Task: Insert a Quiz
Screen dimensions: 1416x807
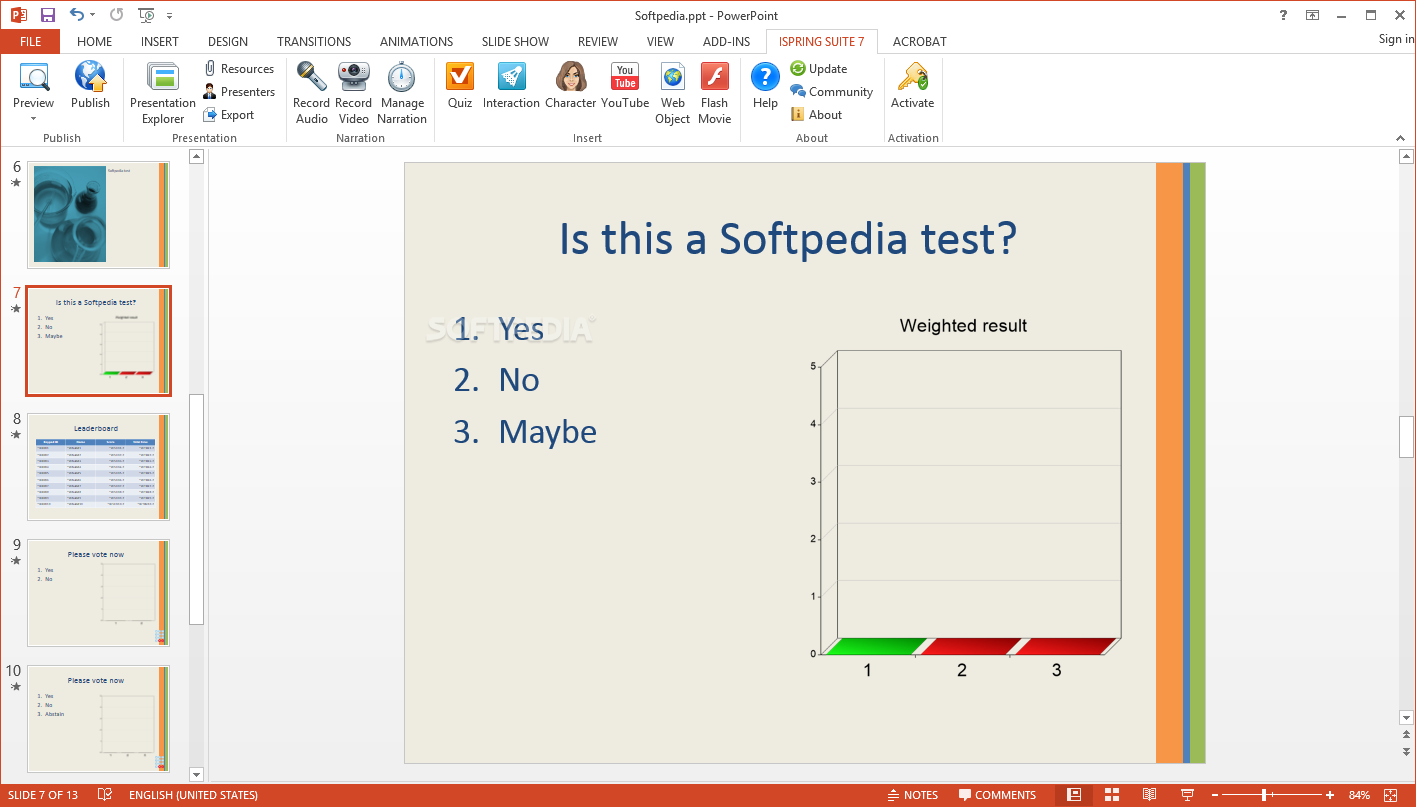Action: pos(460,86)
